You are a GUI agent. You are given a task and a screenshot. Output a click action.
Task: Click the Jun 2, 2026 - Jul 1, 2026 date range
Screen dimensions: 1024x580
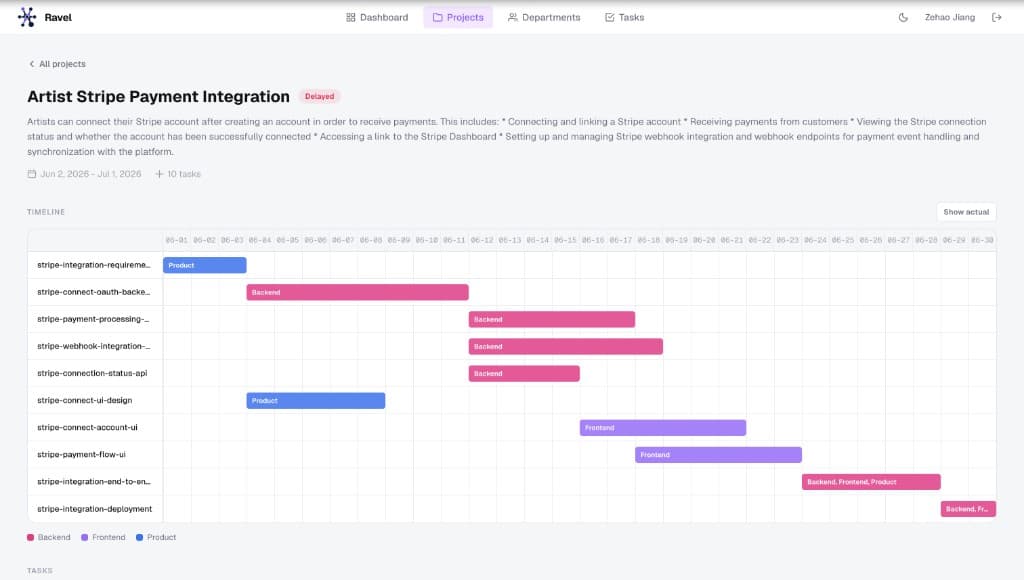click(x=91, y=174)
